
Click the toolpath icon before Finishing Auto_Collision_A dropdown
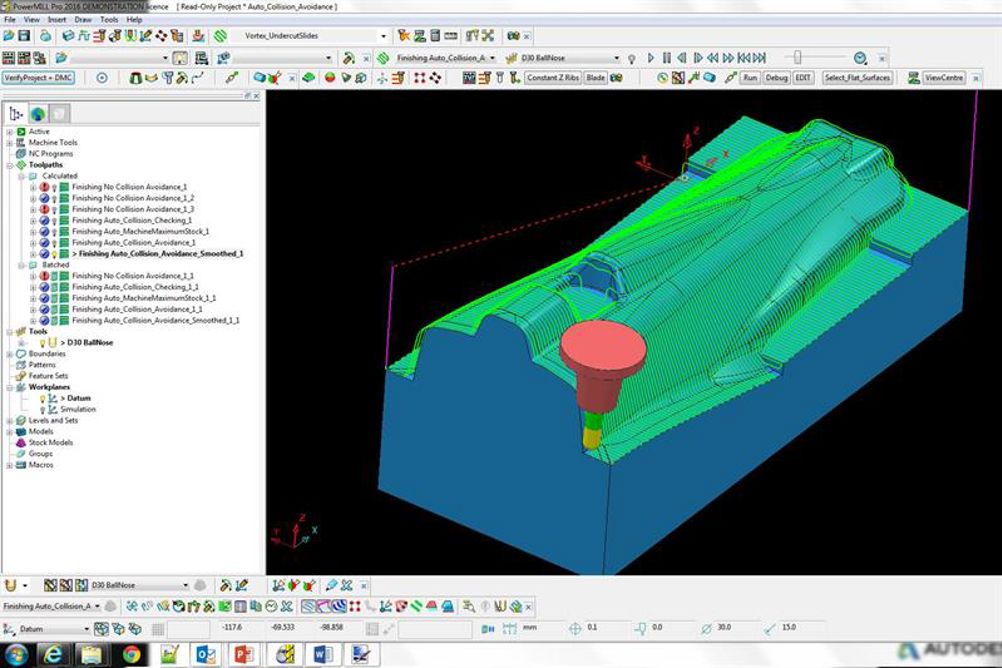[383, 58]
